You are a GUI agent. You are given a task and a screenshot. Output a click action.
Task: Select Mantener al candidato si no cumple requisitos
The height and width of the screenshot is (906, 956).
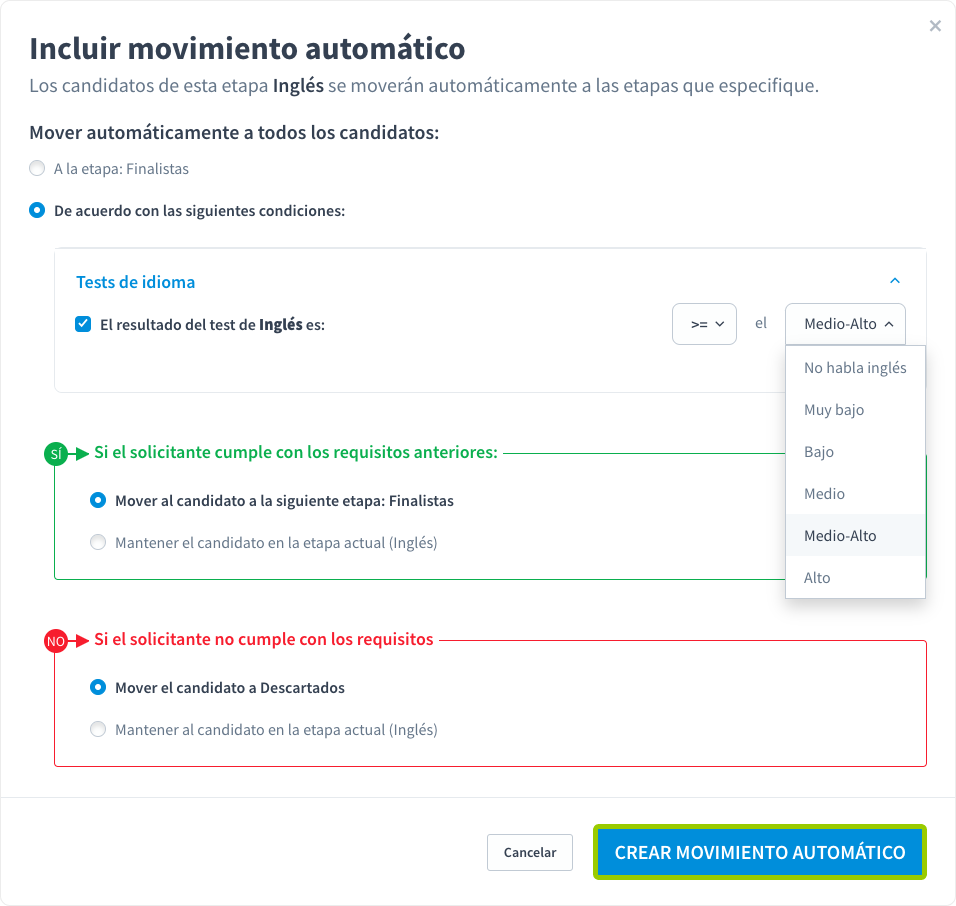coord(98,729)
